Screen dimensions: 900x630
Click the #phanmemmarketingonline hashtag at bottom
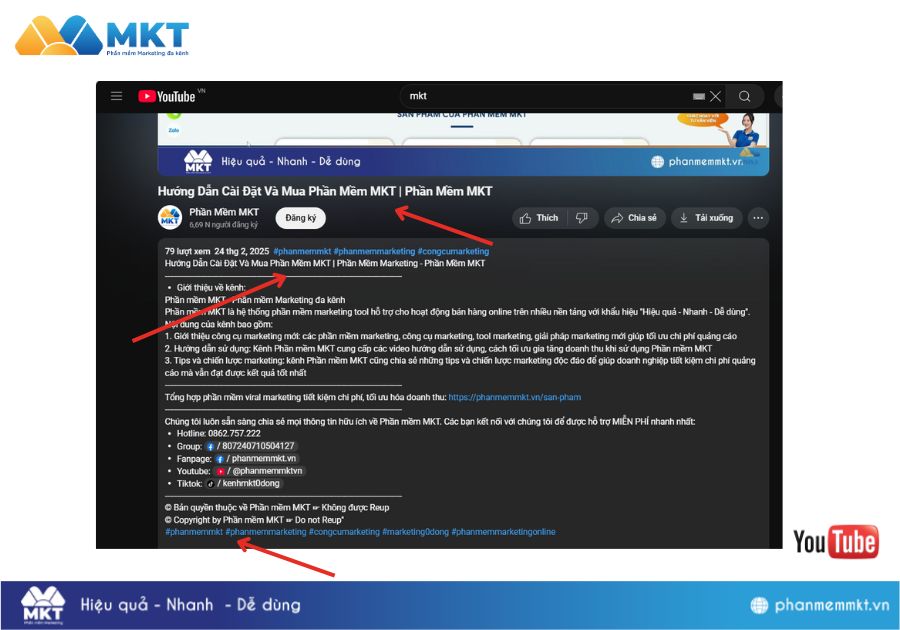(503, 532)
